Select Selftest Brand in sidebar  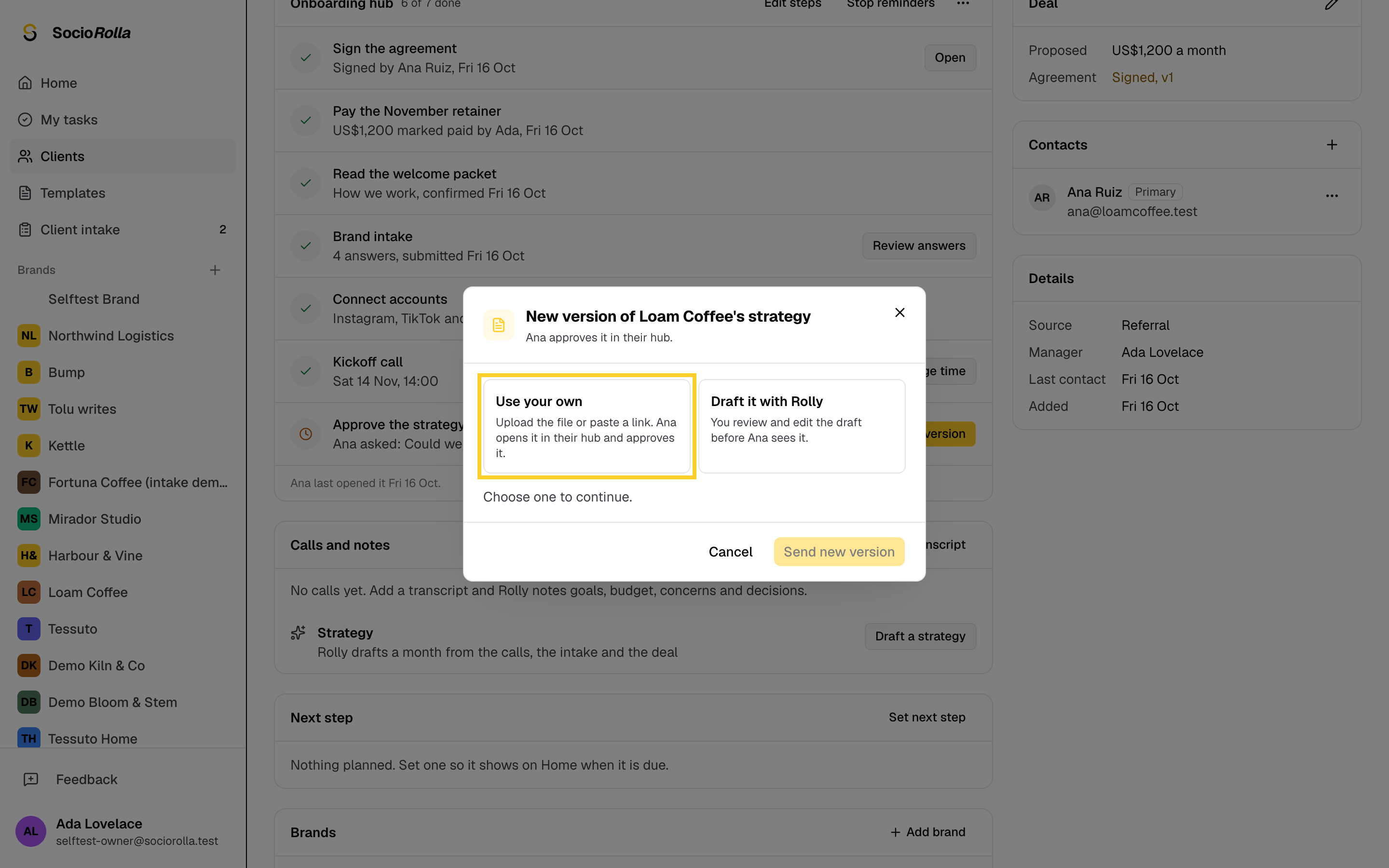[123, 299]
